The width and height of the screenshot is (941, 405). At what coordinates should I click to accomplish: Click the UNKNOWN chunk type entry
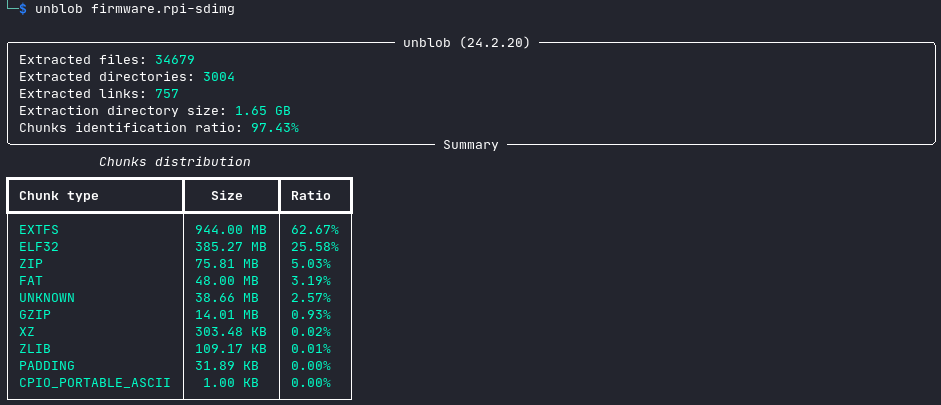(47, 298)
